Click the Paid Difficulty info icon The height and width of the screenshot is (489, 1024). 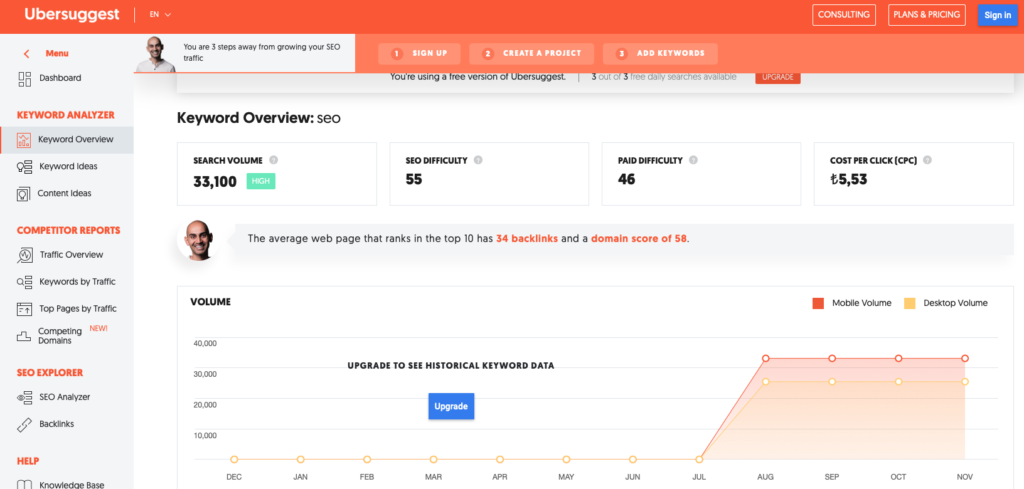pos(693,160)
